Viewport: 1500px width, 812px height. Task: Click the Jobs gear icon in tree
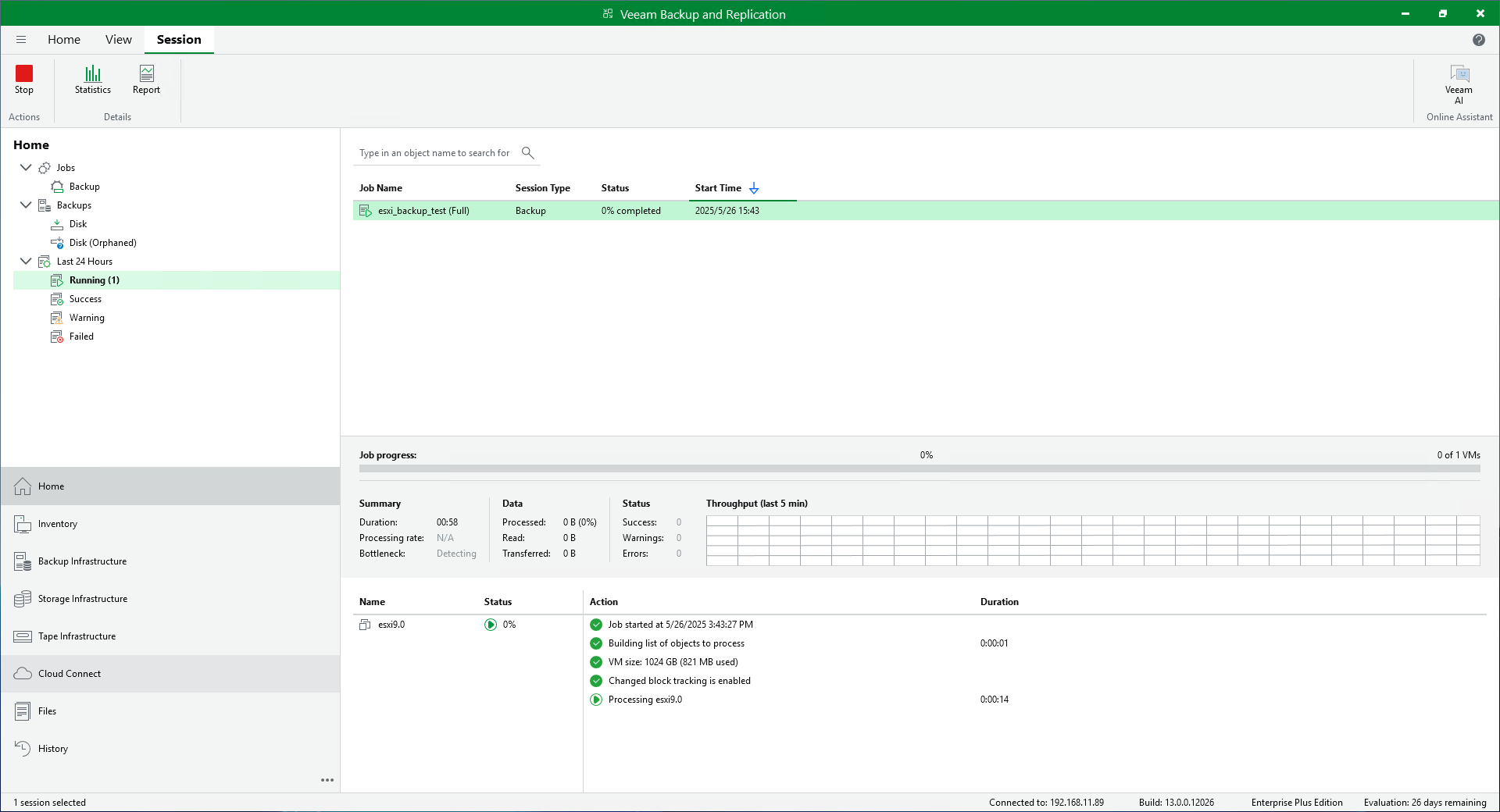45,168
